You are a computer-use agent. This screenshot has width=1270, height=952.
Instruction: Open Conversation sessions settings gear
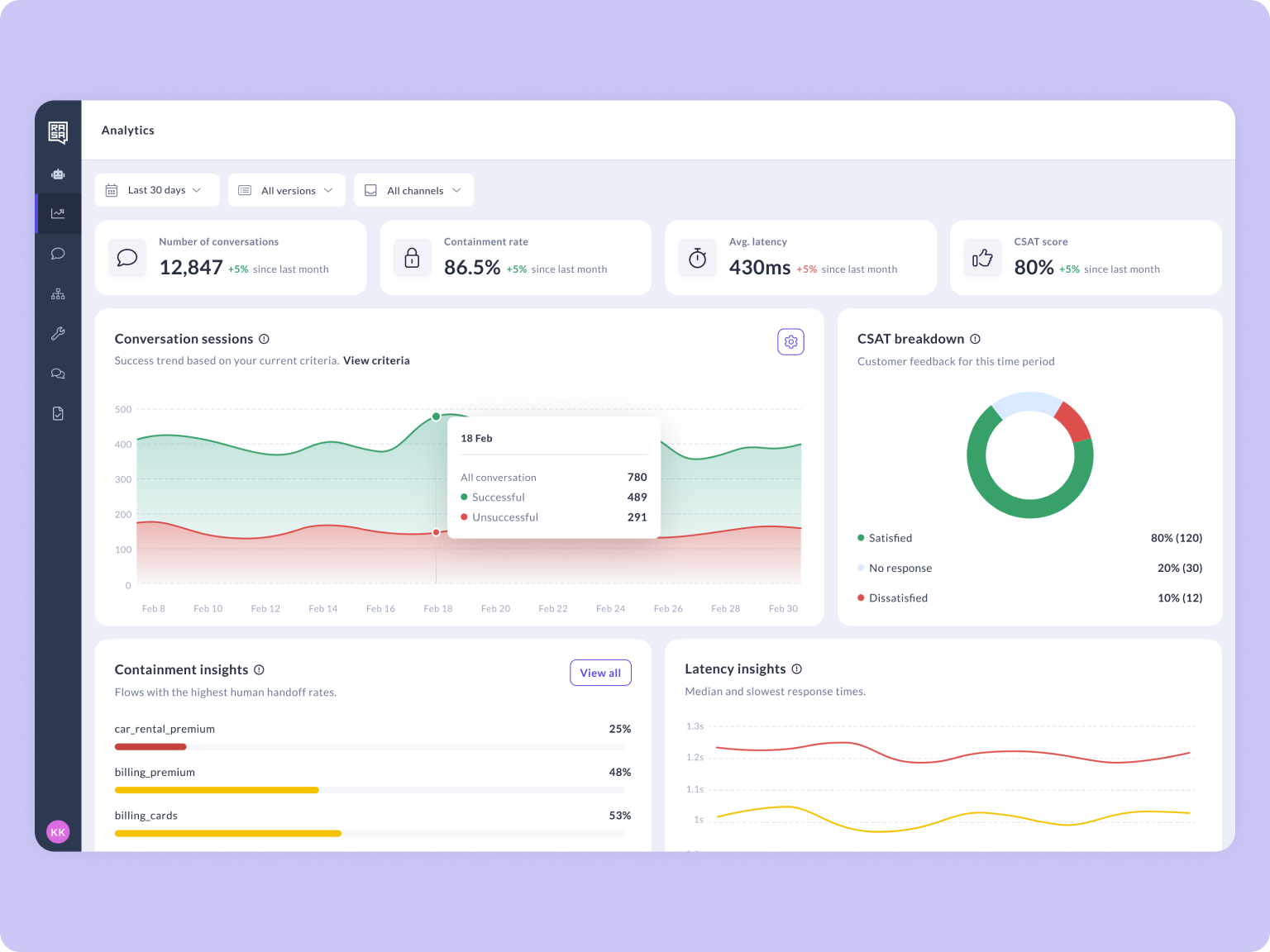point(790,342)
